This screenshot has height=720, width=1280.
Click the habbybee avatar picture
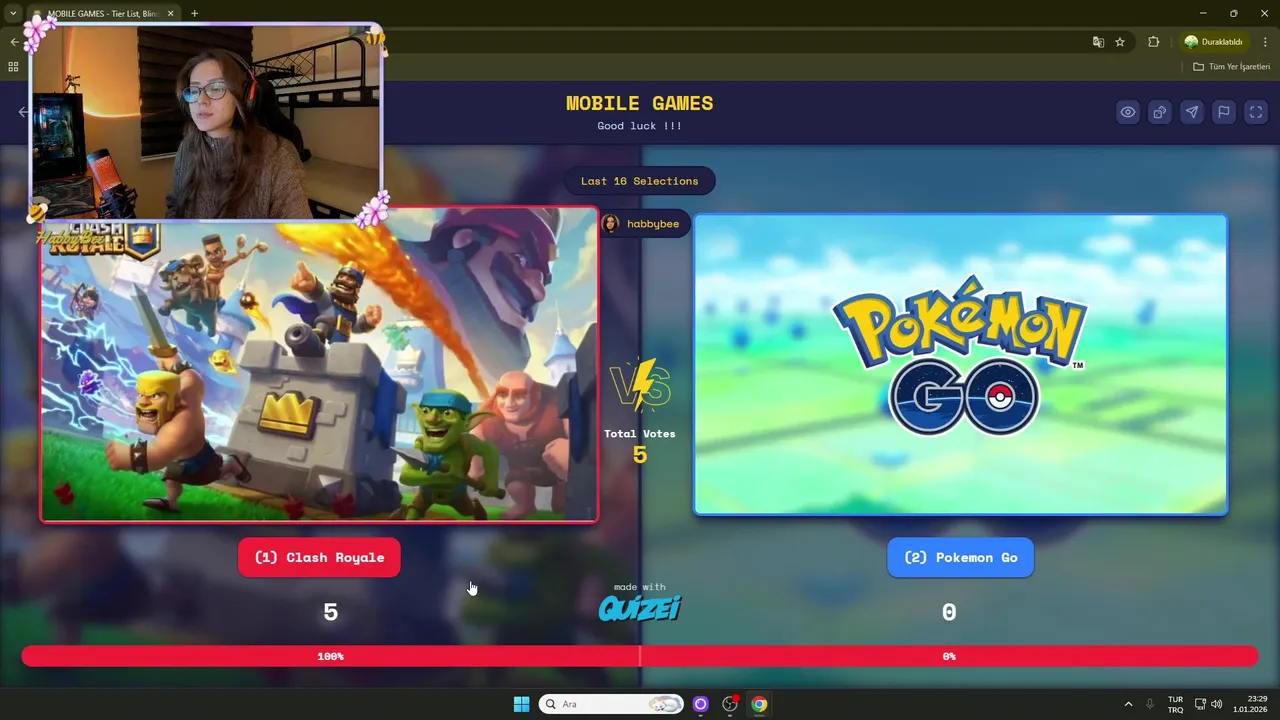tap(610, 224)
